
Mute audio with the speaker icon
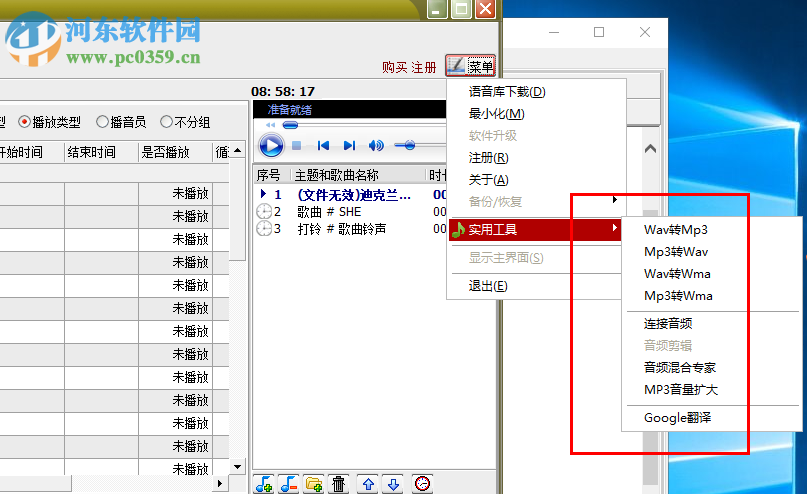tap(376, 146)
